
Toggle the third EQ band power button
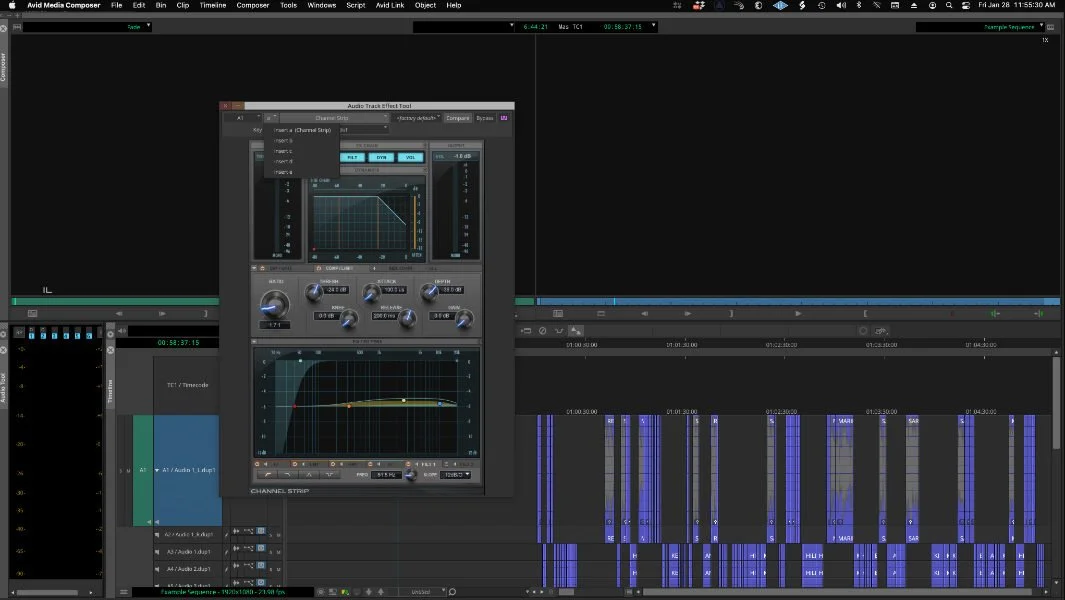tap(333, 464)
